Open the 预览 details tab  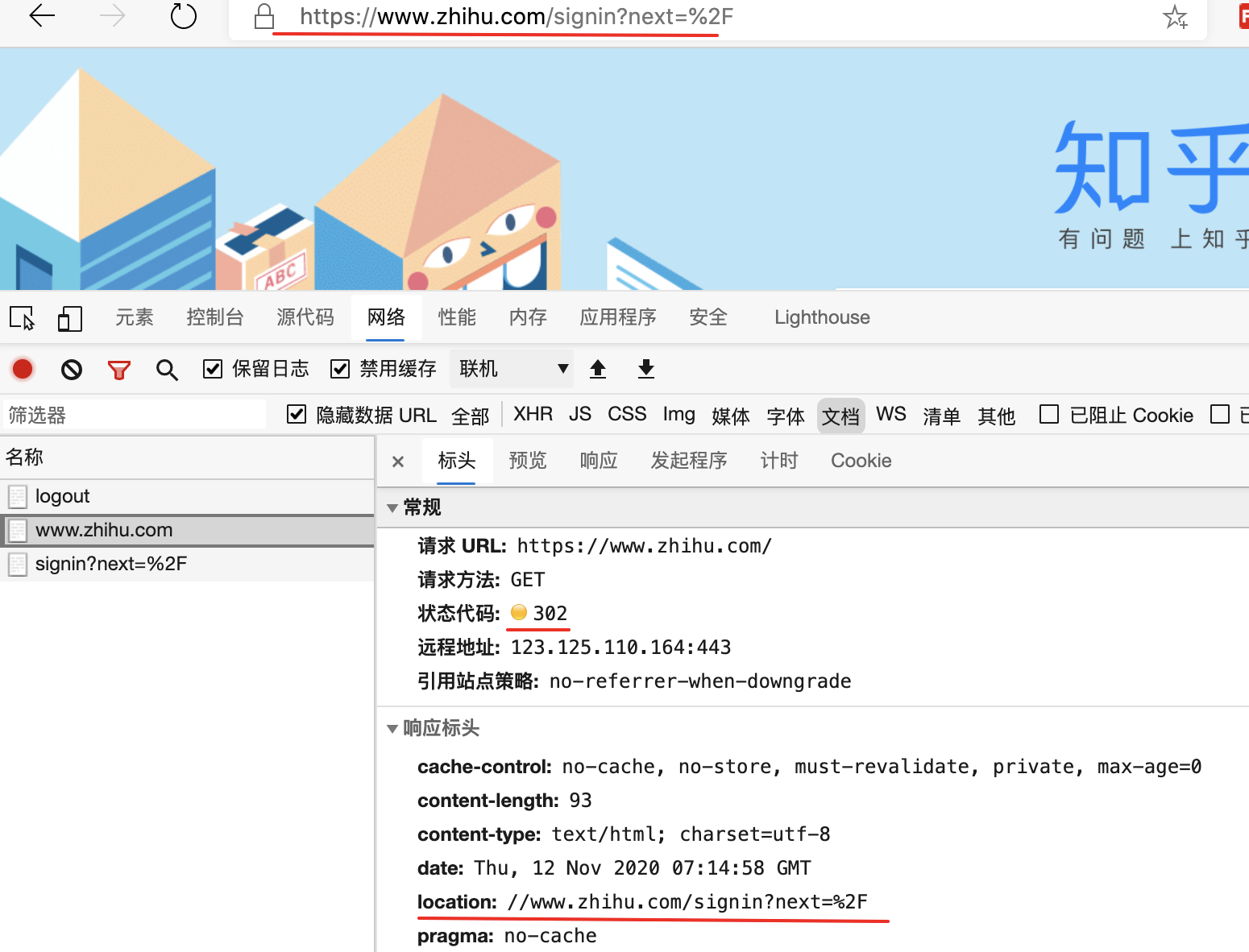coord(528,461)
